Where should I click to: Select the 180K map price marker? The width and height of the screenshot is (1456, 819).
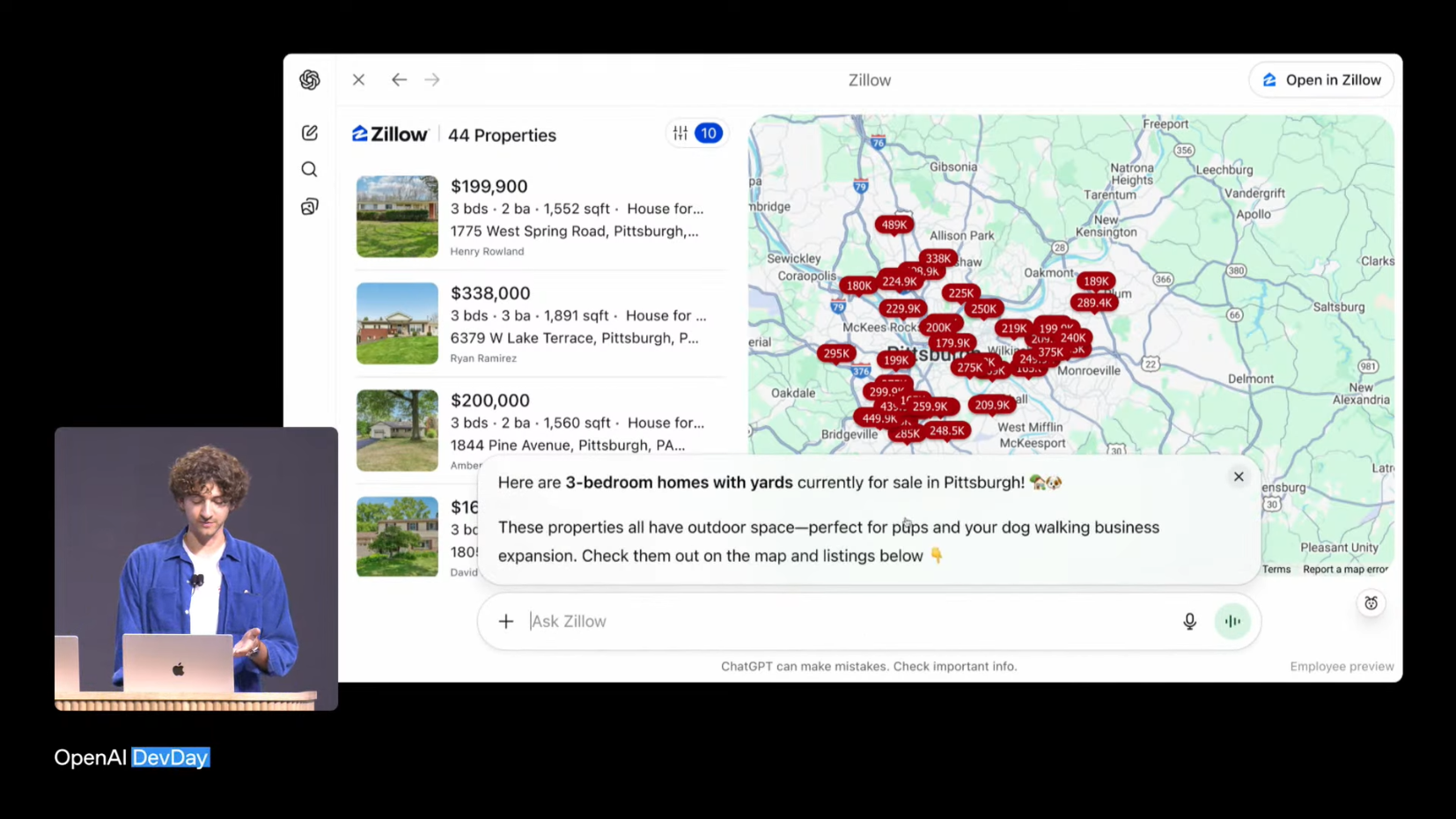coord(858,286)
